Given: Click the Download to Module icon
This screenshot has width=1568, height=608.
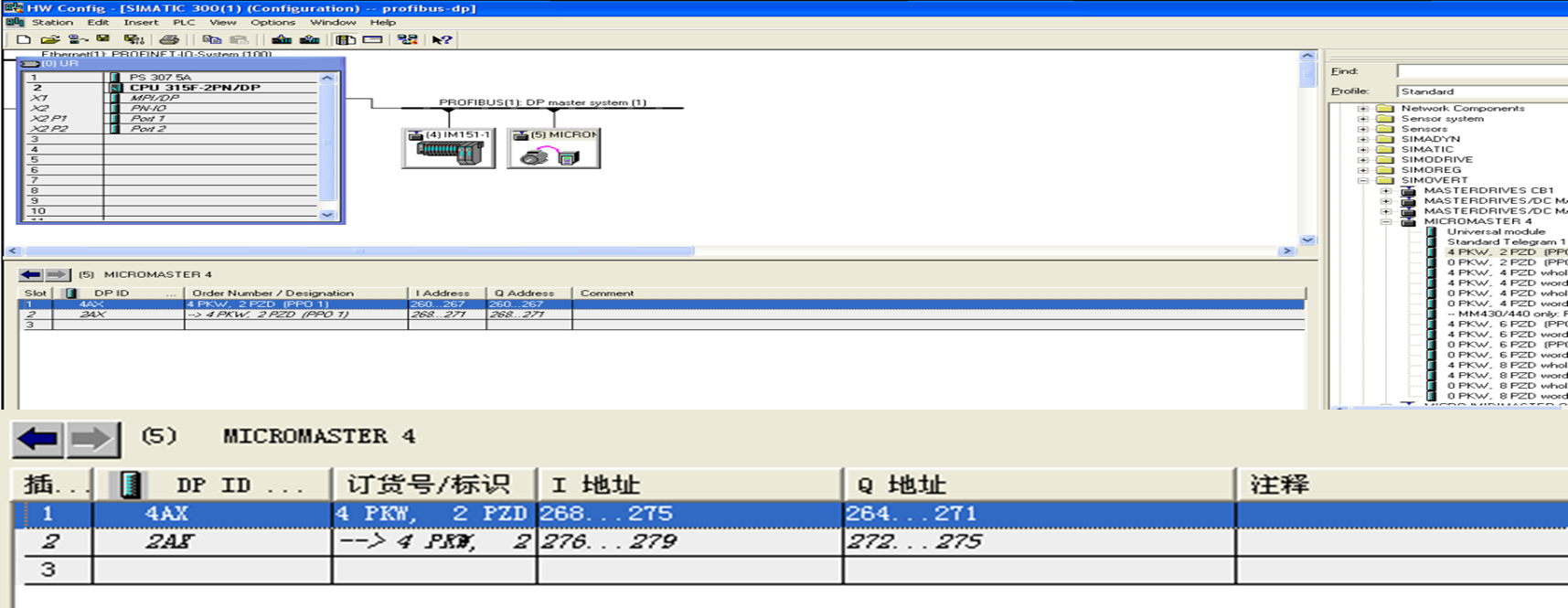Looking at the screenshot, I should [x=282, y=39].
